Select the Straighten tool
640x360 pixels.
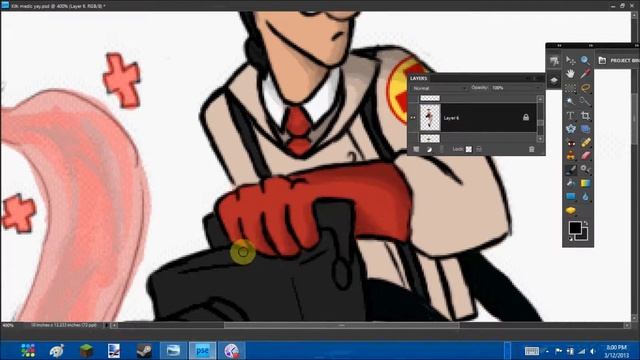coord(585,129)
